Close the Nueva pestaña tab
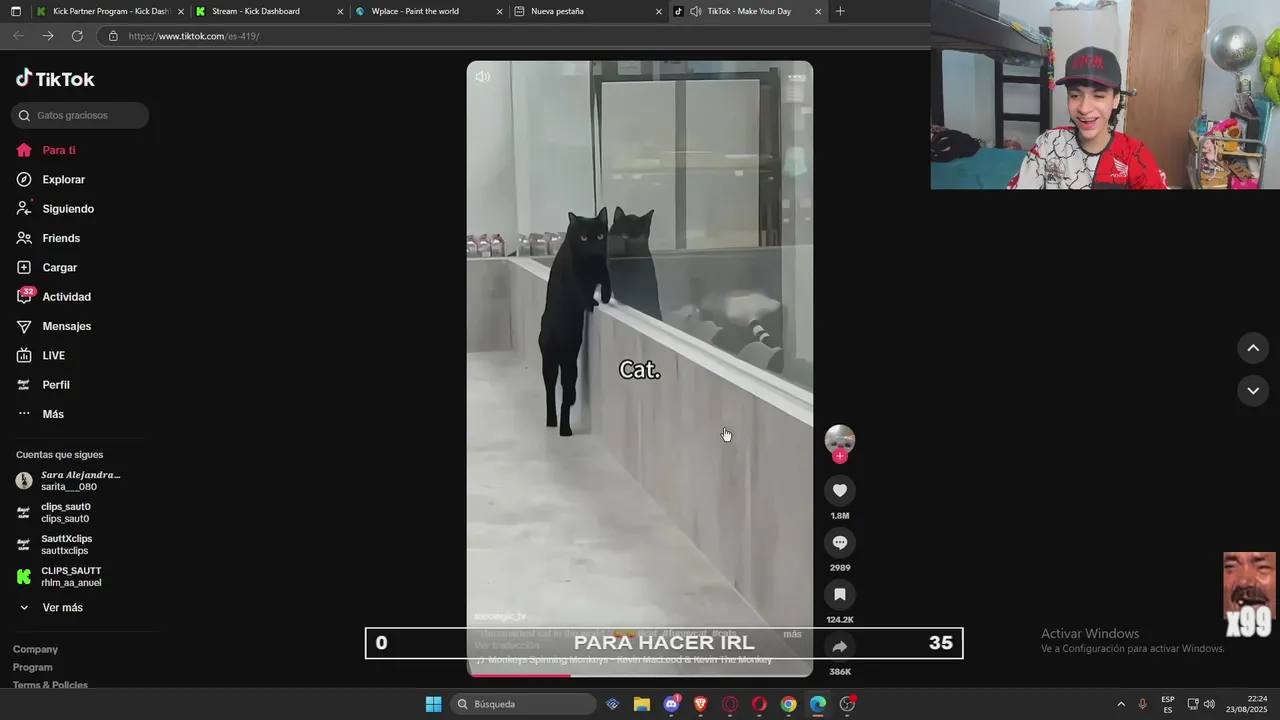Viewport: 1280px width, 720px height. pos(659,12)
